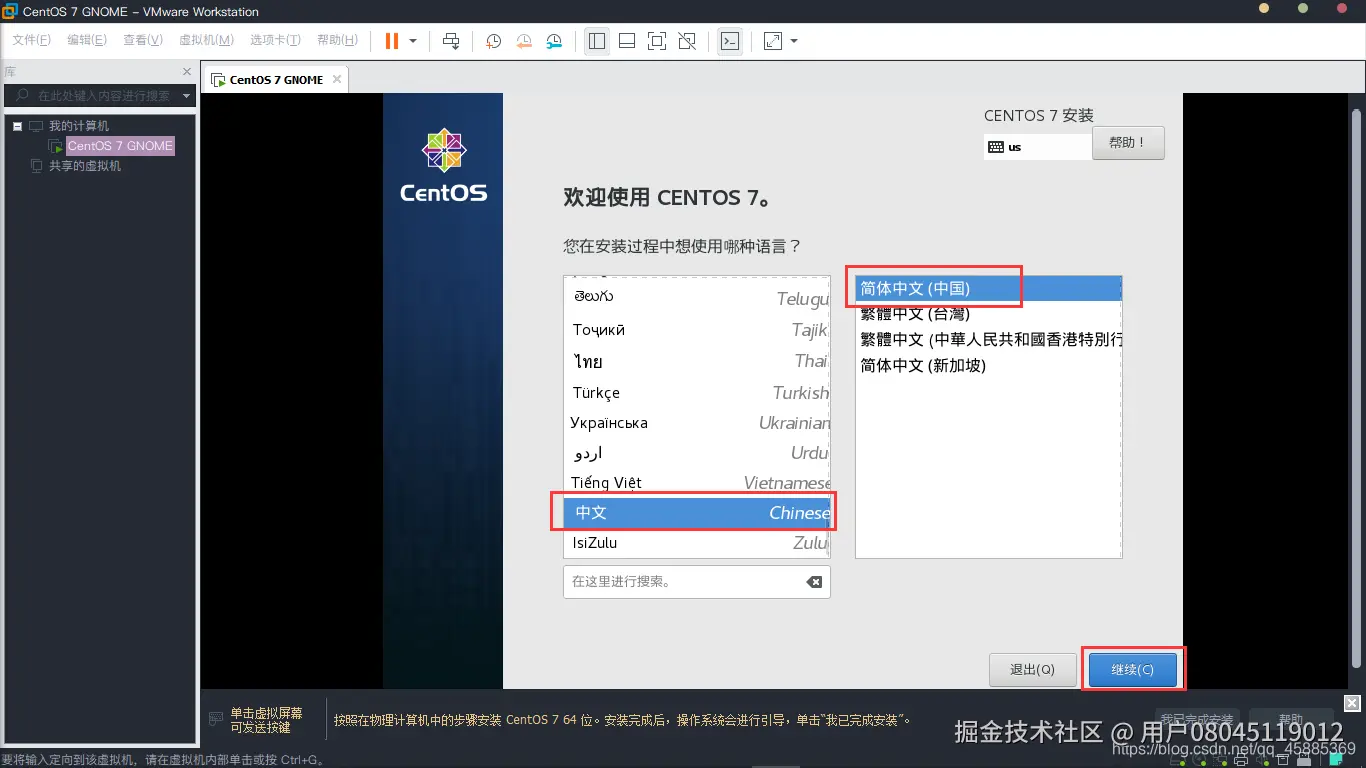This screenshot has width=1366, height=768.
Task: Select Tiếng Việt (Vietnamese) language
Action: tap(697, 483)
